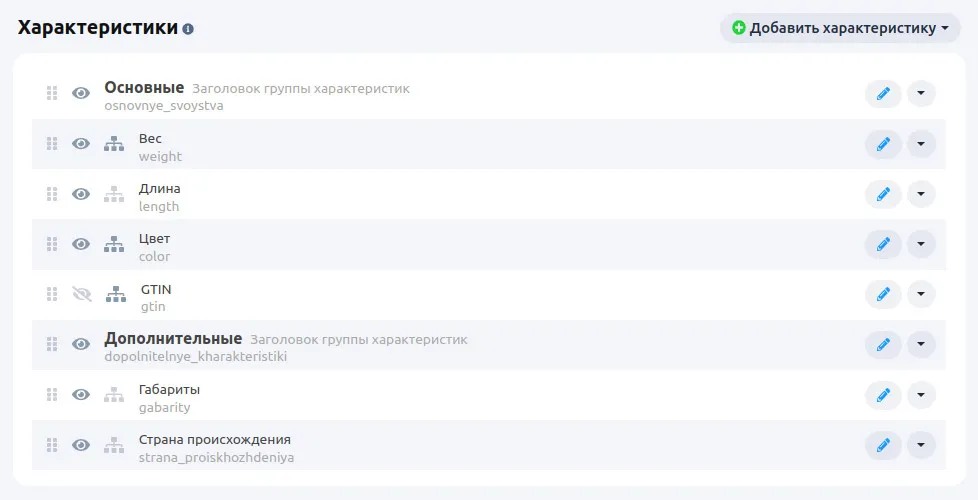The image size is (978, 500).
Task: Click the Страна происхождения characteristic name
Action: click(214, 439)
